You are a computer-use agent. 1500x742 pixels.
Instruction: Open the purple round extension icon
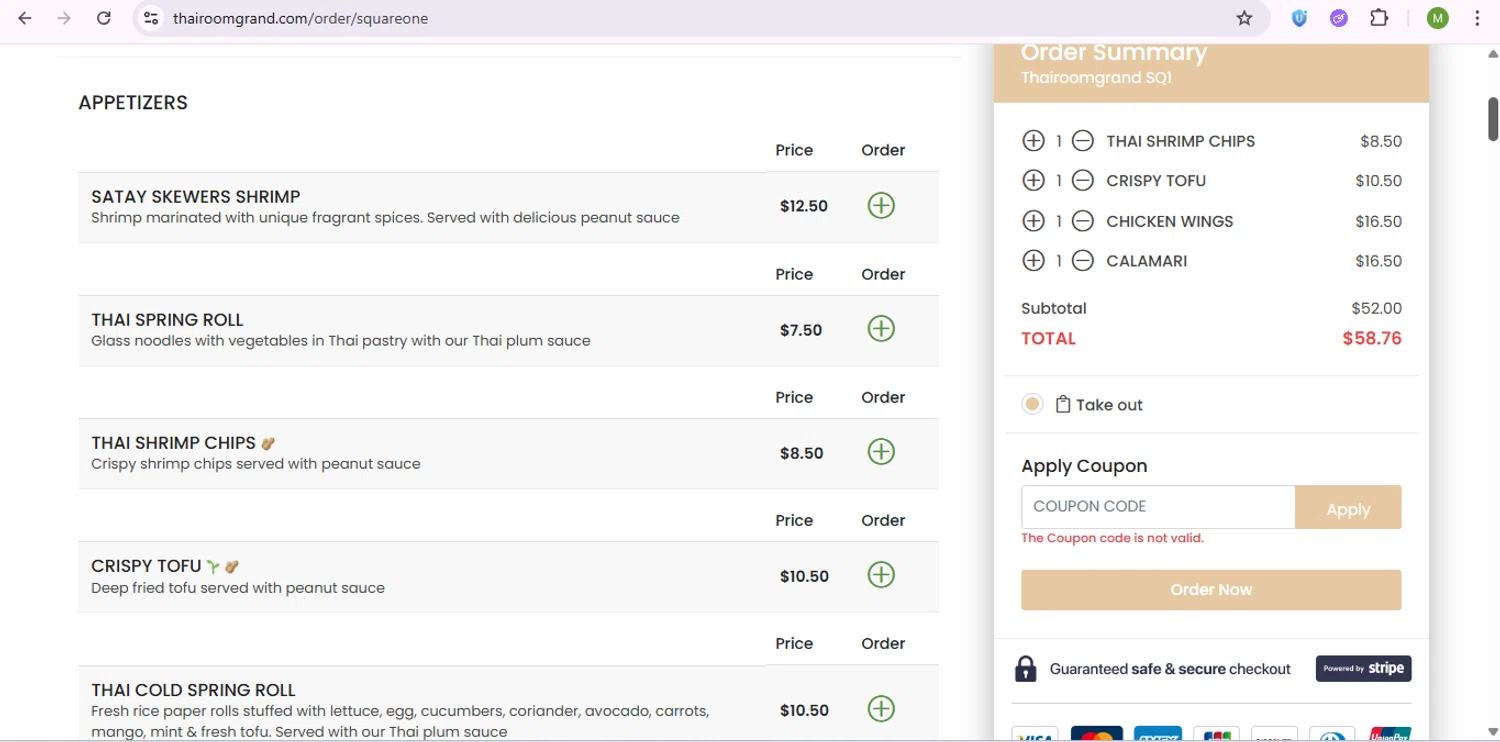tap(1338, 18)
